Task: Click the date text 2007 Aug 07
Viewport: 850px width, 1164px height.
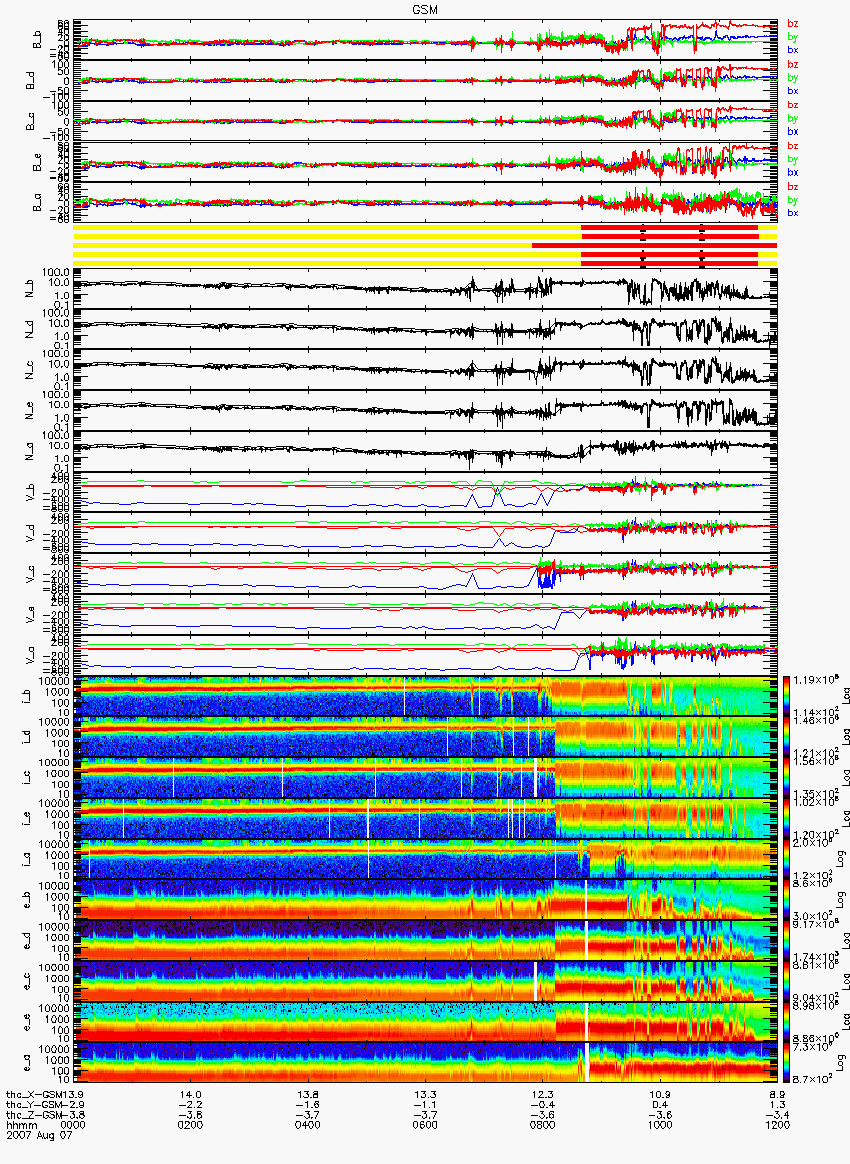Action: [x=39, y=1135]
